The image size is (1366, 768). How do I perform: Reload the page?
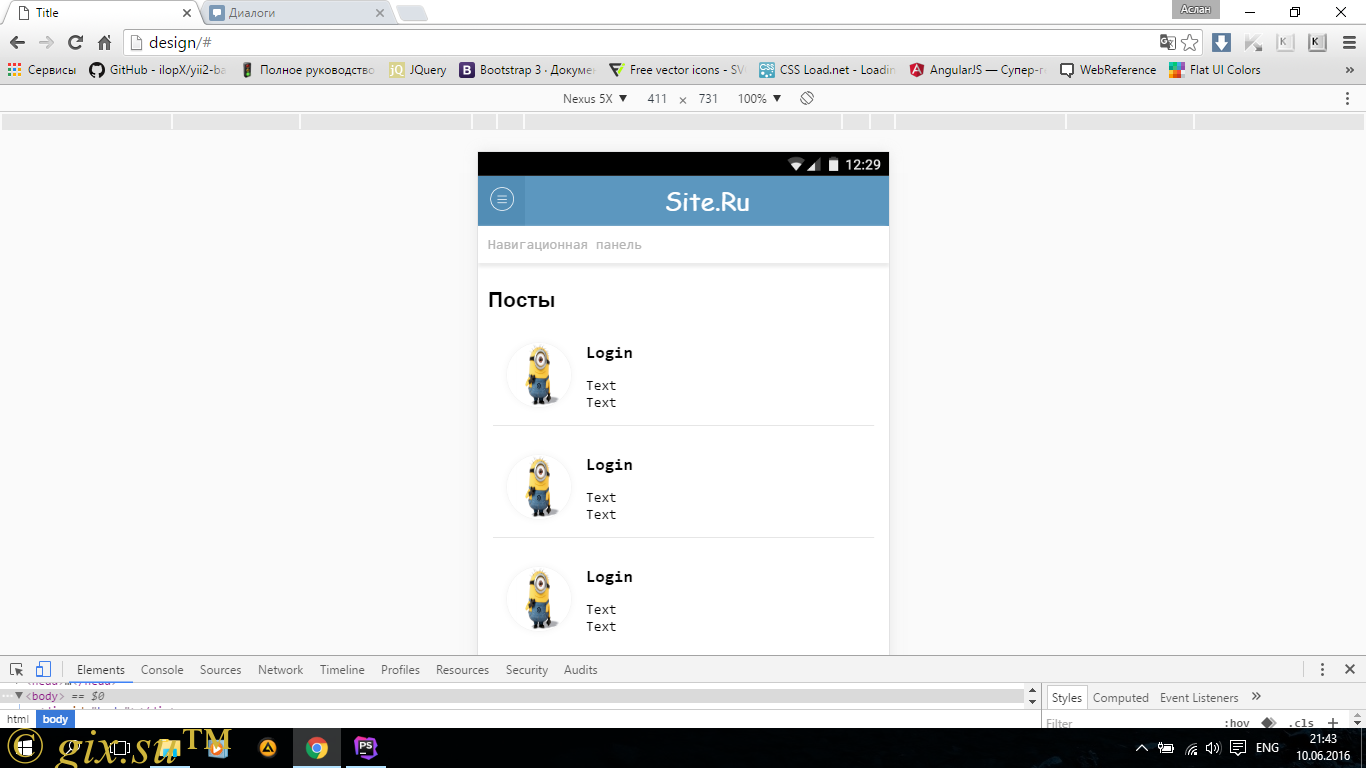click(x=75, y=42)
